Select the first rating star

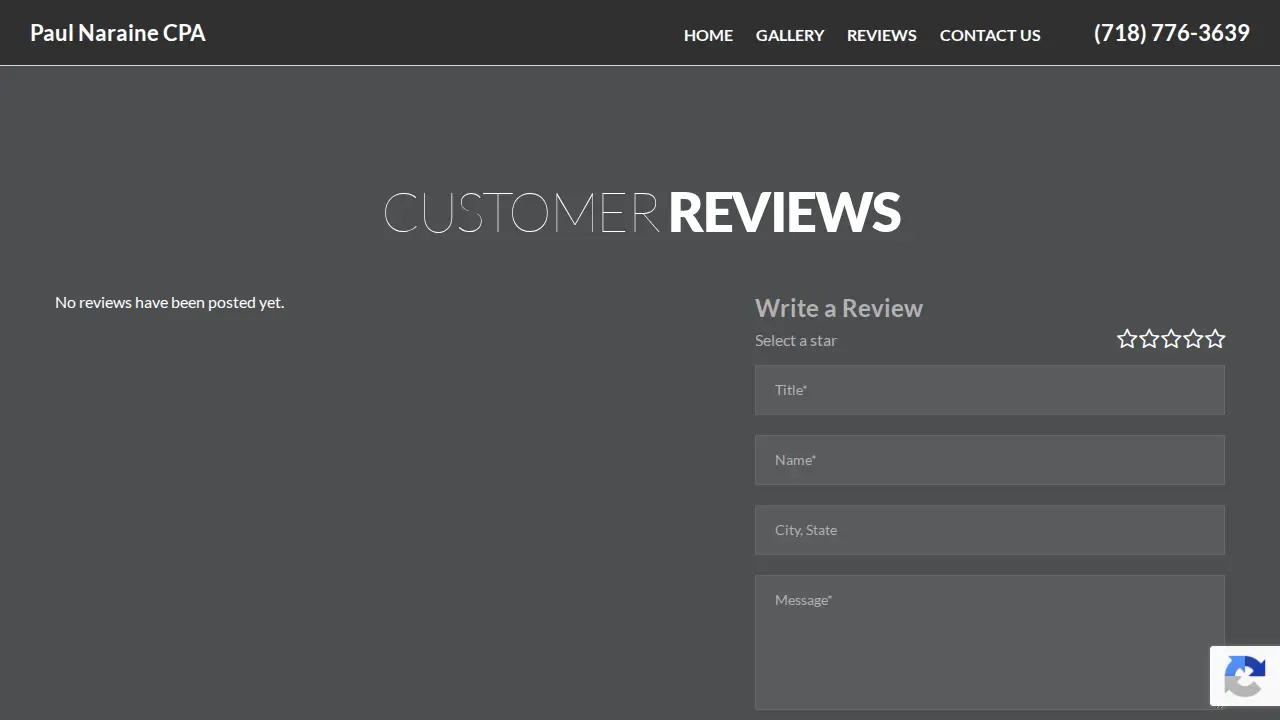point(1127,339)
